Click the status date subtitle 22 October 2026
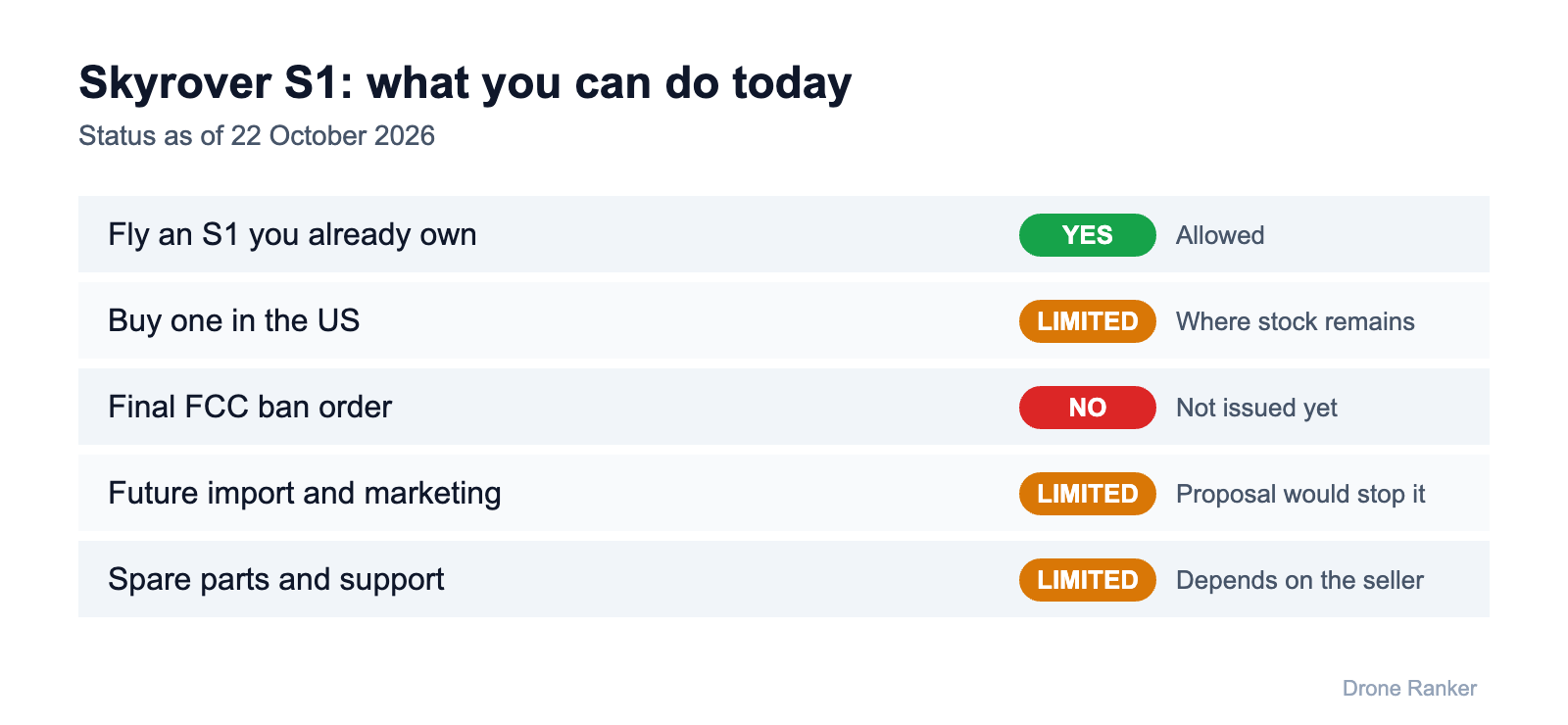 pos(332,135)
